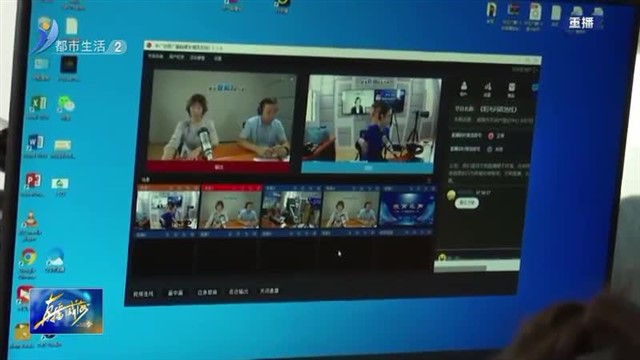Click the first button in the bottom button row
This screenshot has width=640, height=360.
tap(144, 293)
